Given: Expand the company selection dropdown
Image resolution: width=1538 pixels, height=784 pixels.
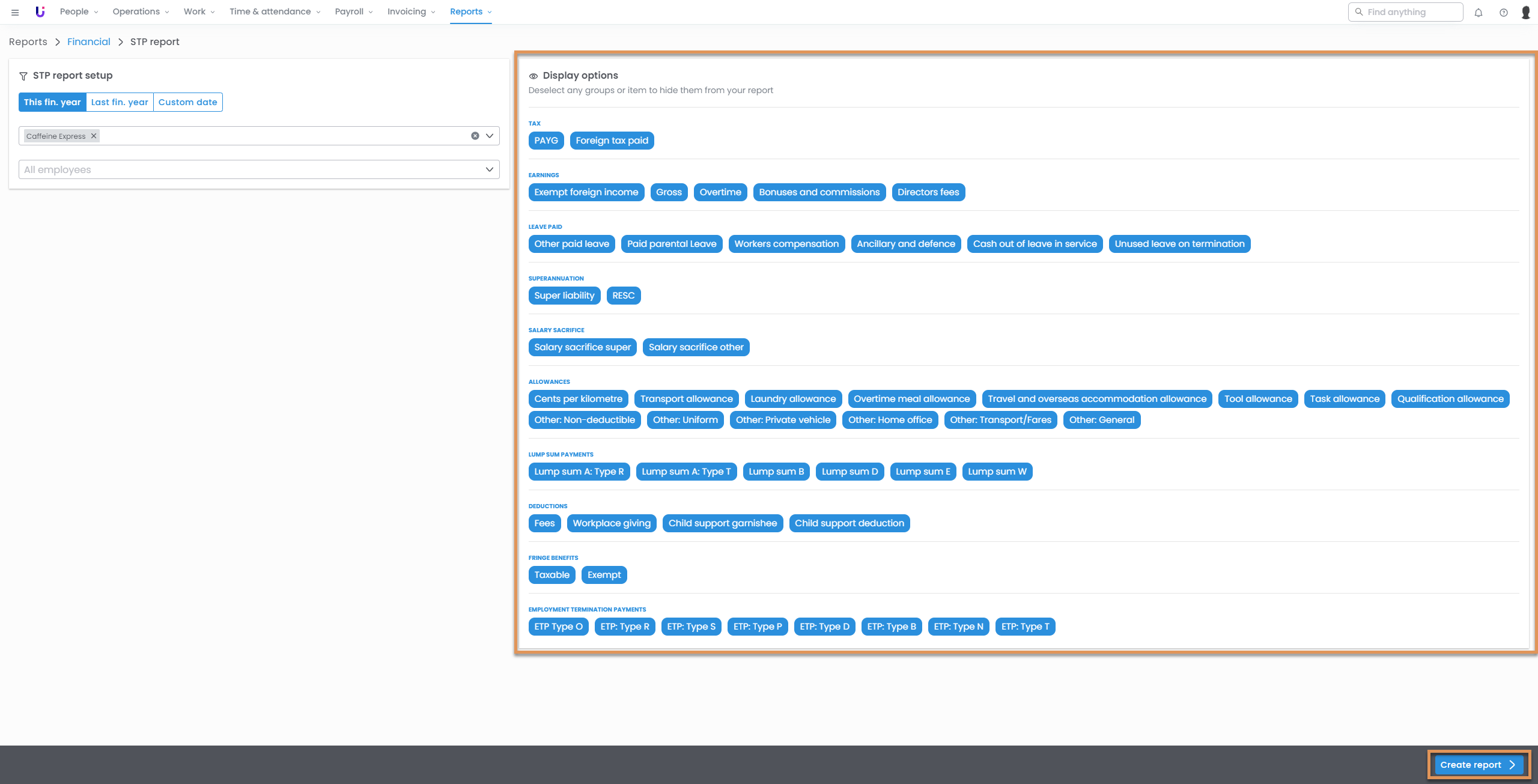Looking at the screenshot, I should pos(490,136).
